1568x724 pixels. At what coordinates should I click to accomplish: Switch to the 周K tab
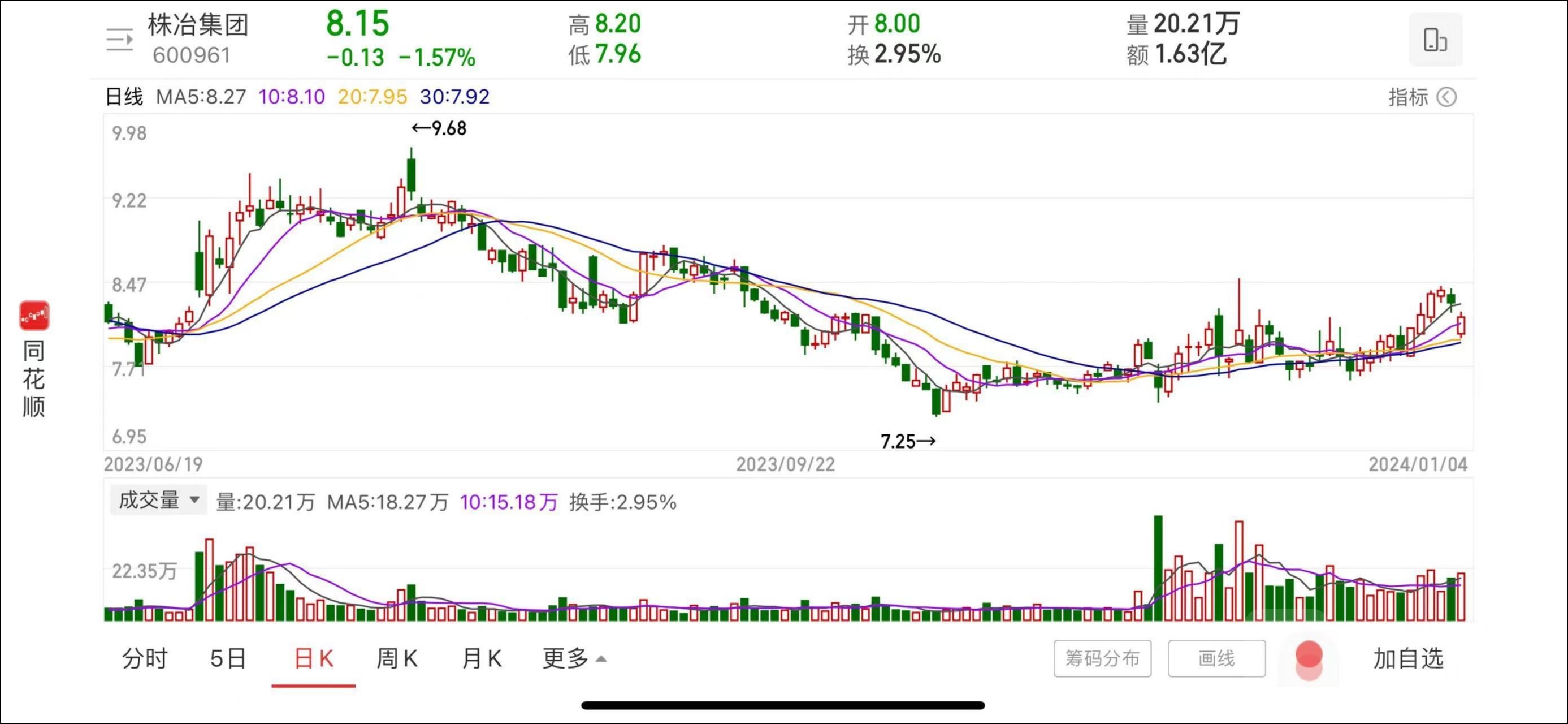point(397,658)
